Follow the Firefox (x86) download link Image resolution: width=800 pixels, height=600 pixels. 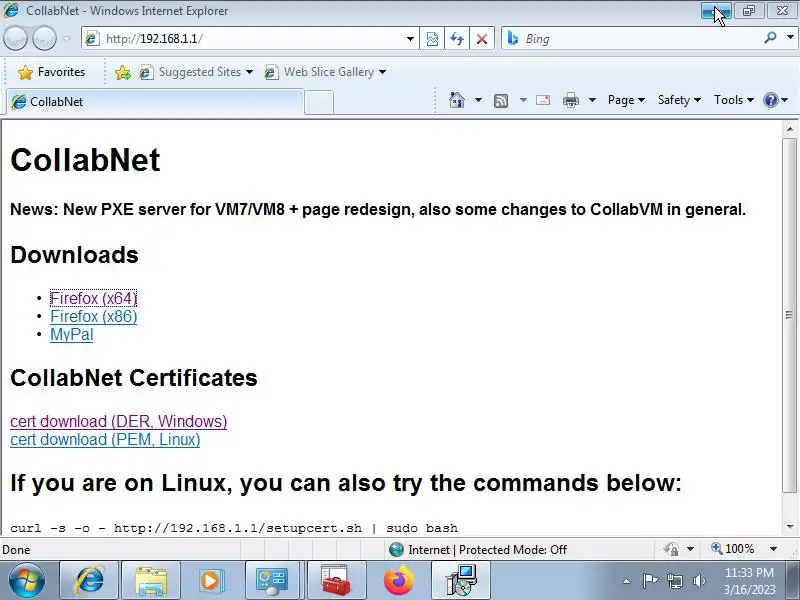(93, 316)
